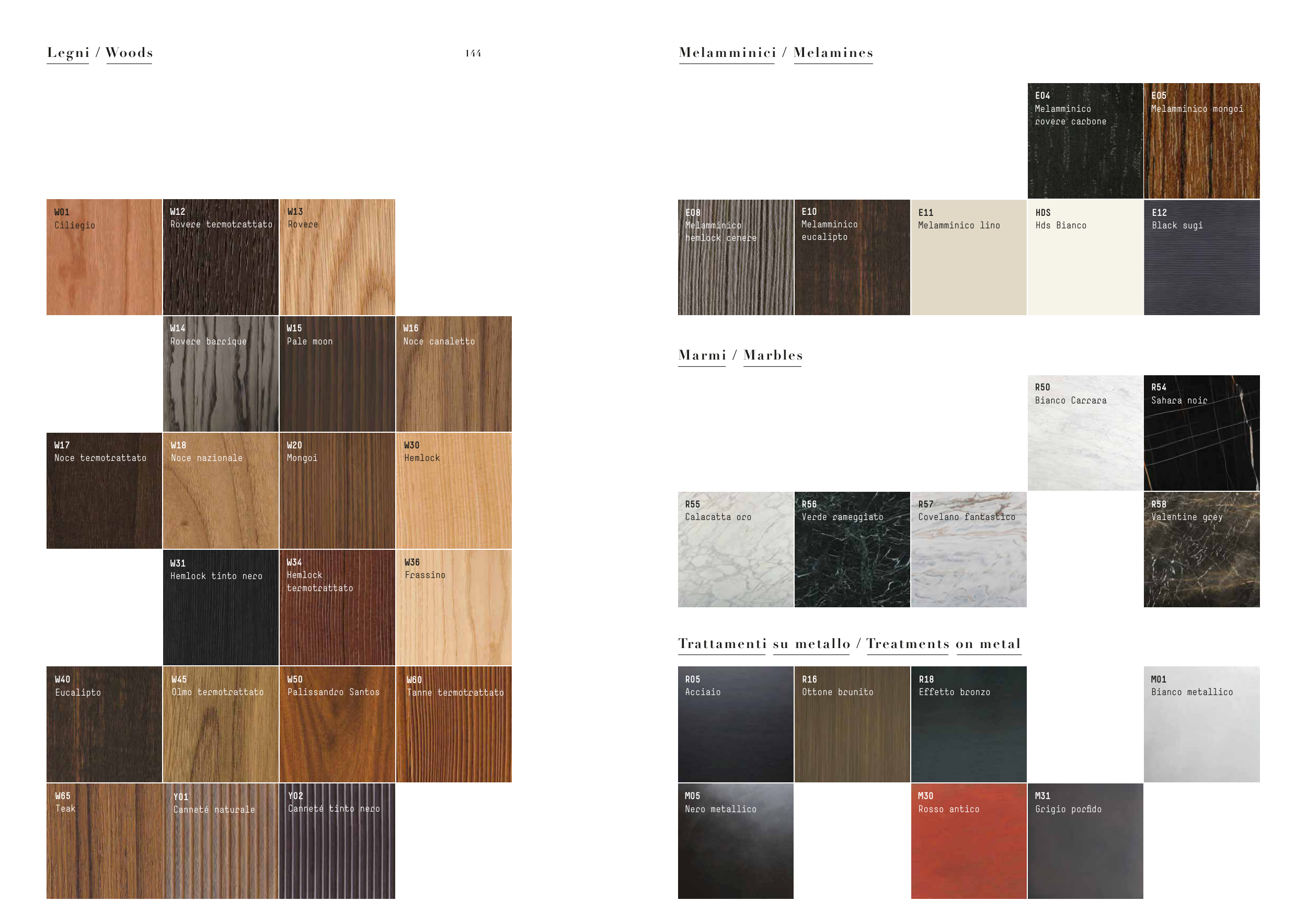The image size is (1307, 924).
Task: Click the R16 Ottone brunito swatch
Action: click(852, 724)
